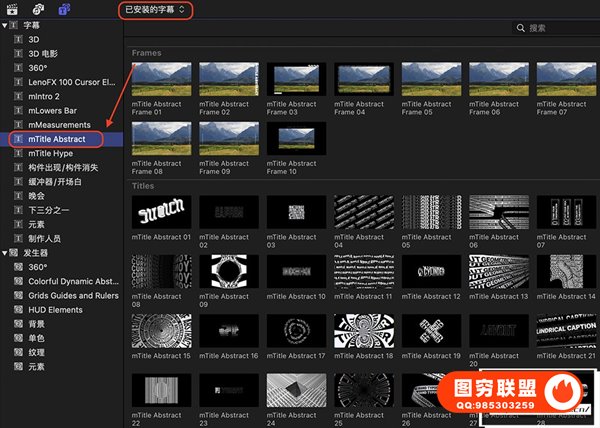Open the Libraries sidebar clapperboard icon
Screen dimensions: 600x428
point(13,9)
